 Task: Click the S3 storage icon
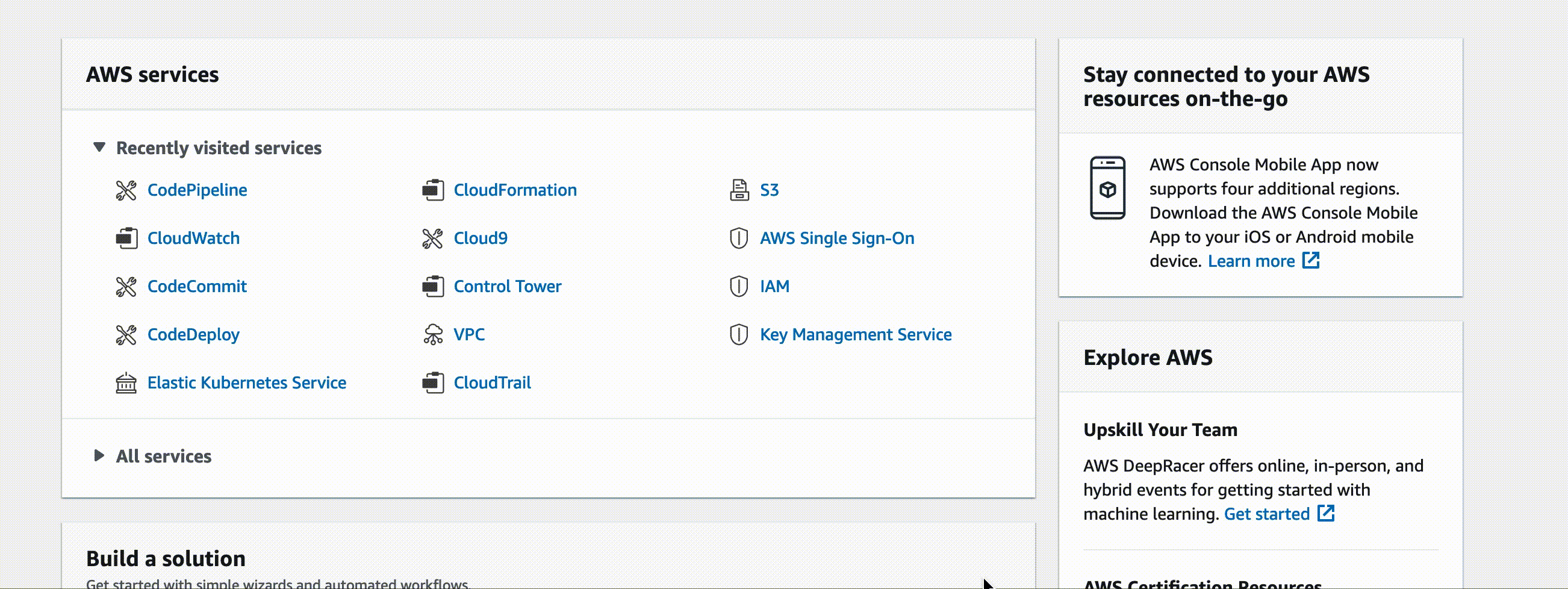(x=739, y=190)
